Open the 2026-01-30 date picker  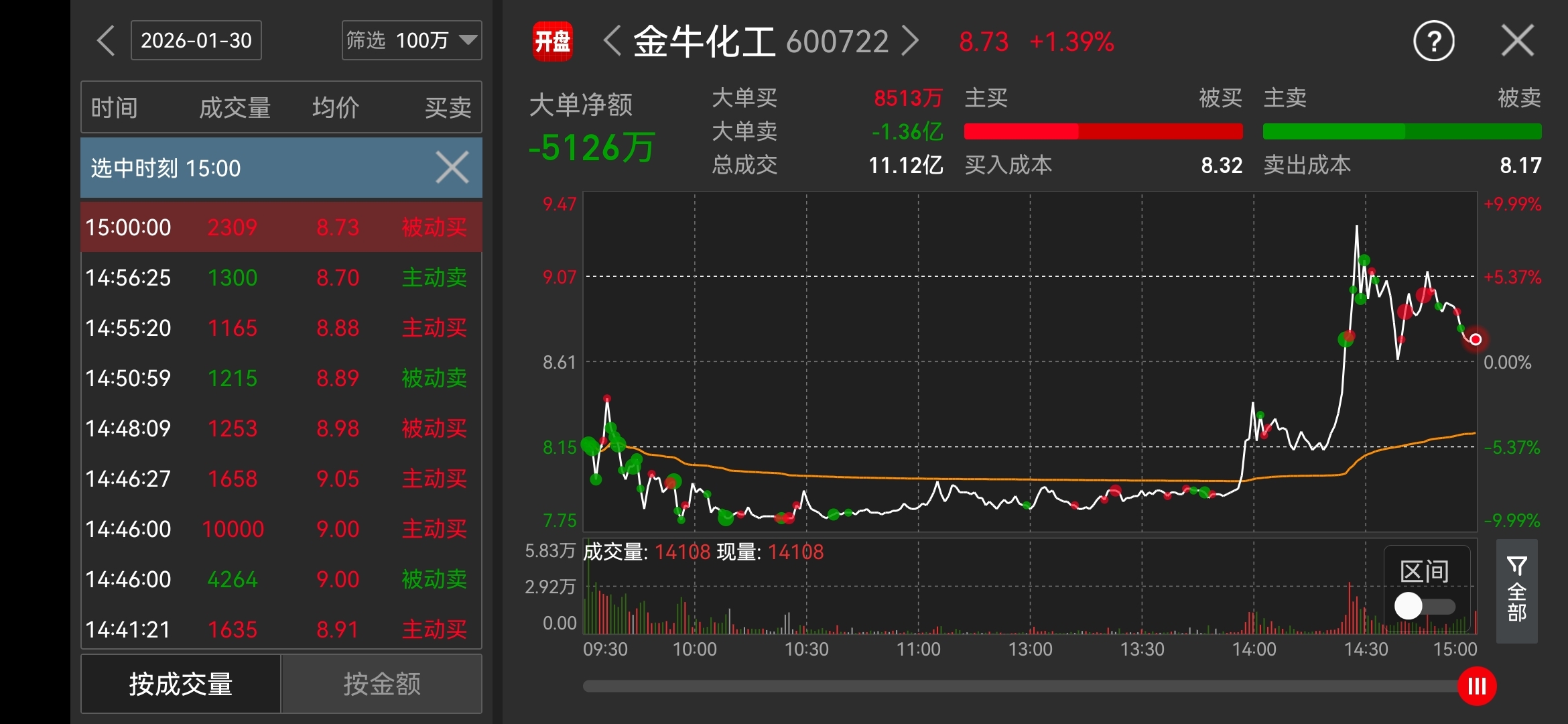(196, 40)
